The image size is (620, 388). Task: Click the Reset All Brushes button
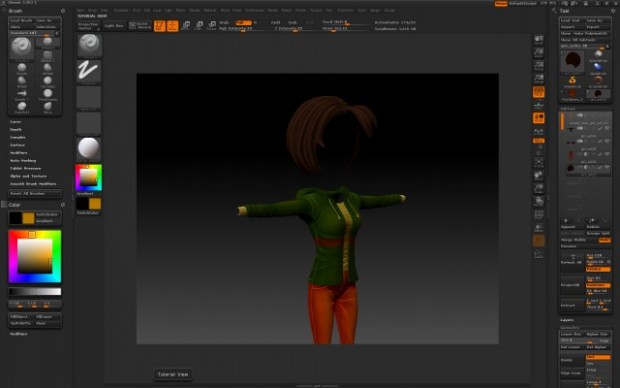coord(35,193)
